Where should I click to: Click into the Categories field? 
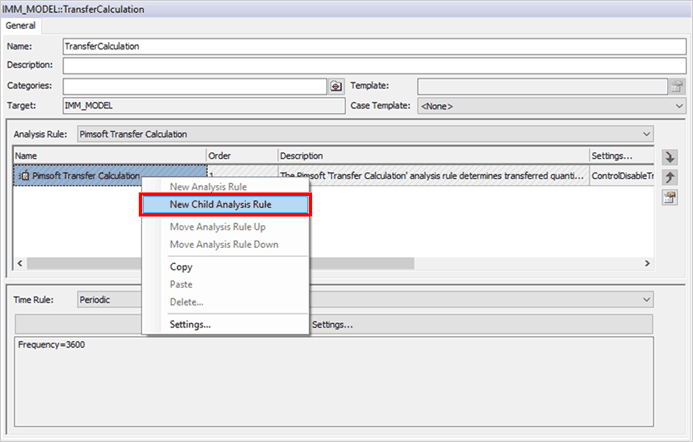point(195,87)
